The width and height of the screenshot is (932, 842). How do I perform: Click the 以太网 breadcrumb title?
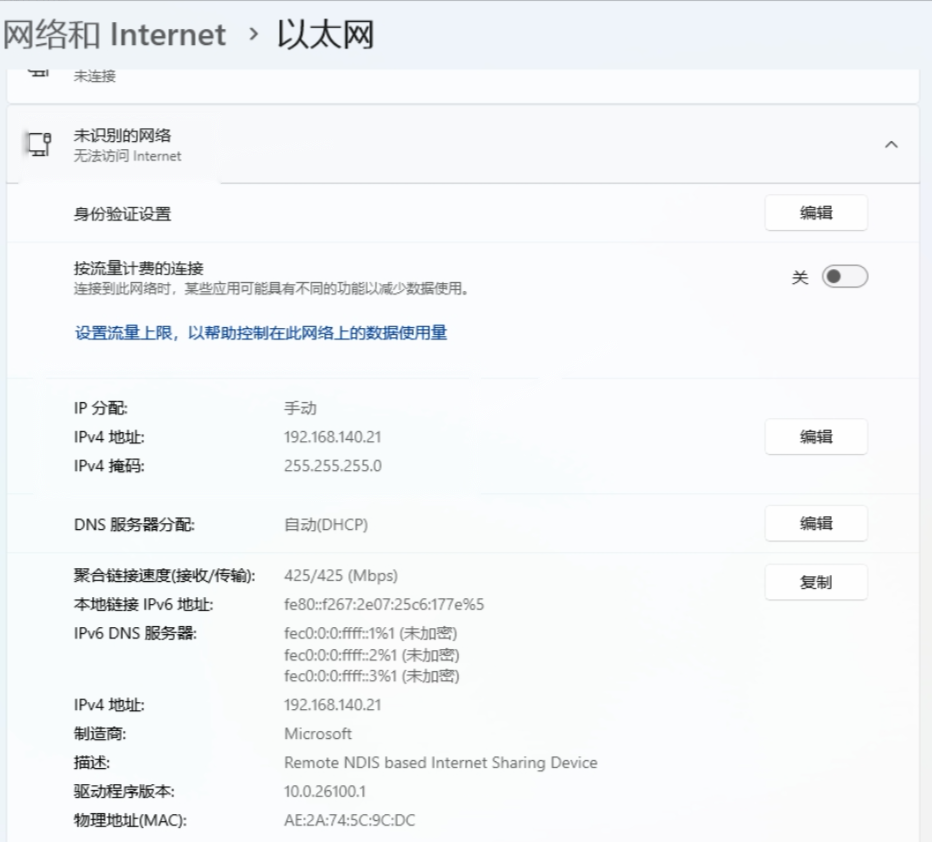tap(326, 34)
